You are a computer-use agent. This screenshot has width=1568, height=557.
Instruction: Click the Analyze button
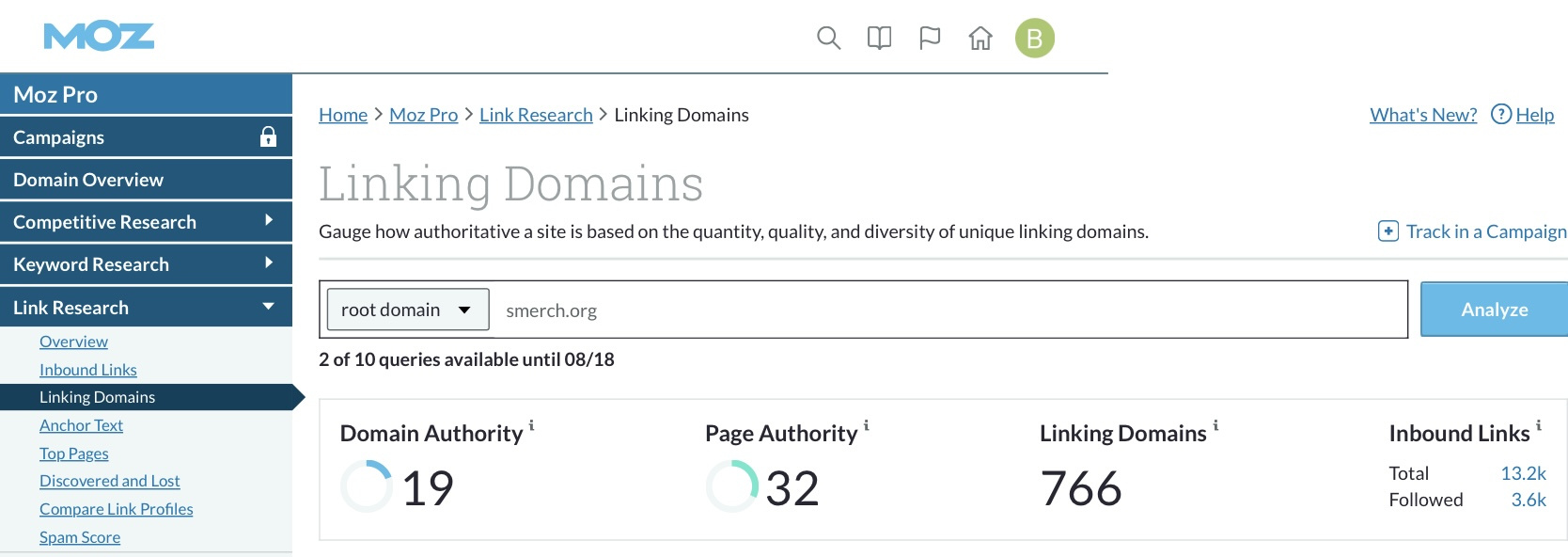(1494, 310)
